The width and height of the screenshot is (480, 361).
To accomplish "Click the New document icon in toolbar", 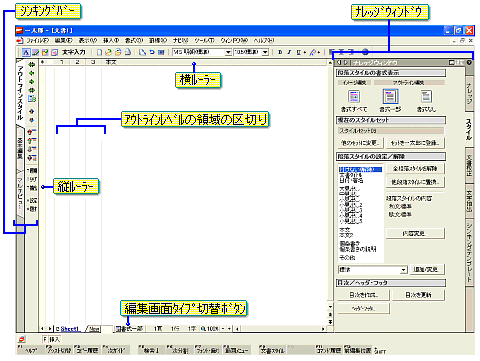I will click(x=99, y=52).
